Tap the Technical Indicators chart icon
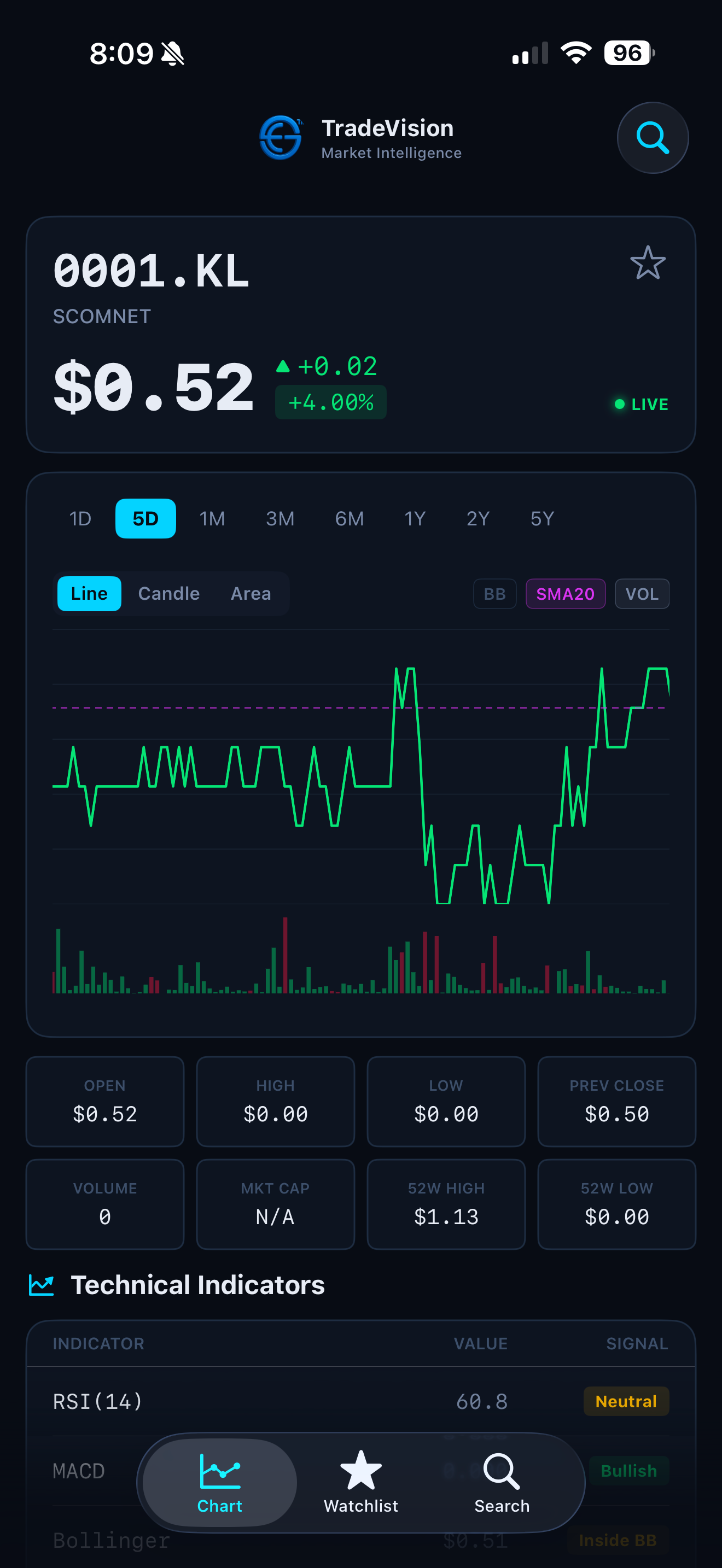The image size is (722, 1568). 42,1285
